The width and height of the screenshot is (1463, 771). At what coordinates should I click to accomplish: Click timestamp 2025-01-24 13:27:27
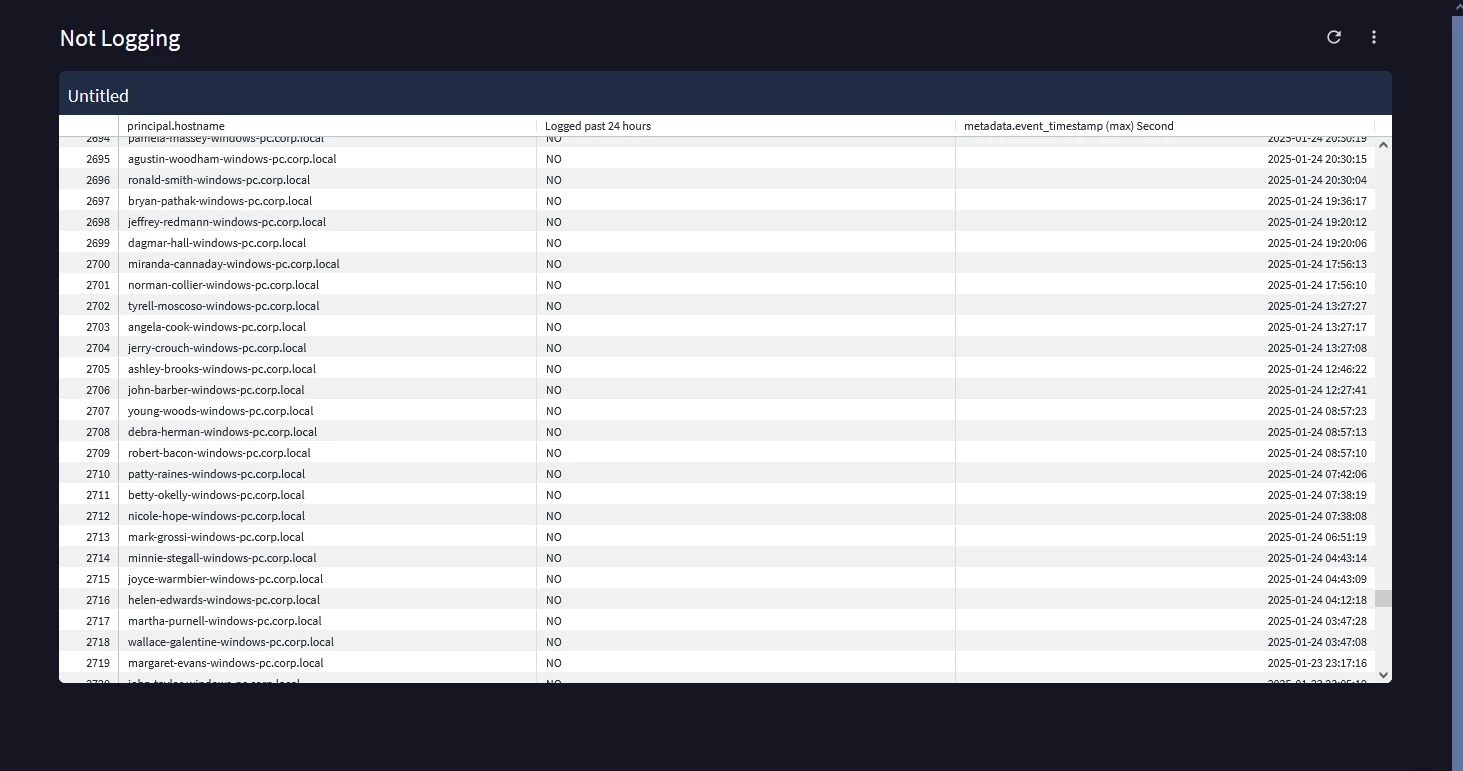click(1317, 306)
